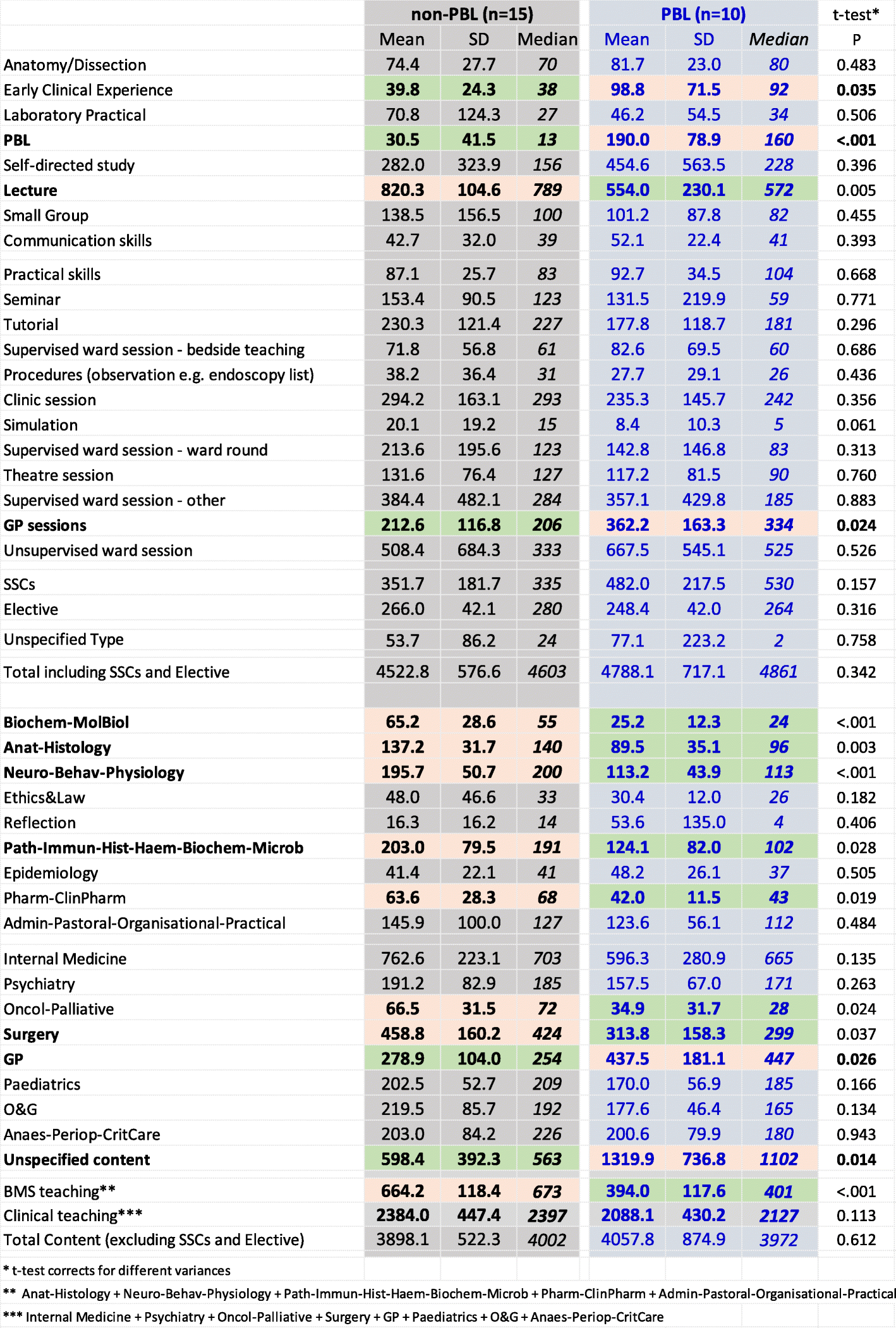
Task: Click the 't-test*' column header
Action: [x=856, y=15]
